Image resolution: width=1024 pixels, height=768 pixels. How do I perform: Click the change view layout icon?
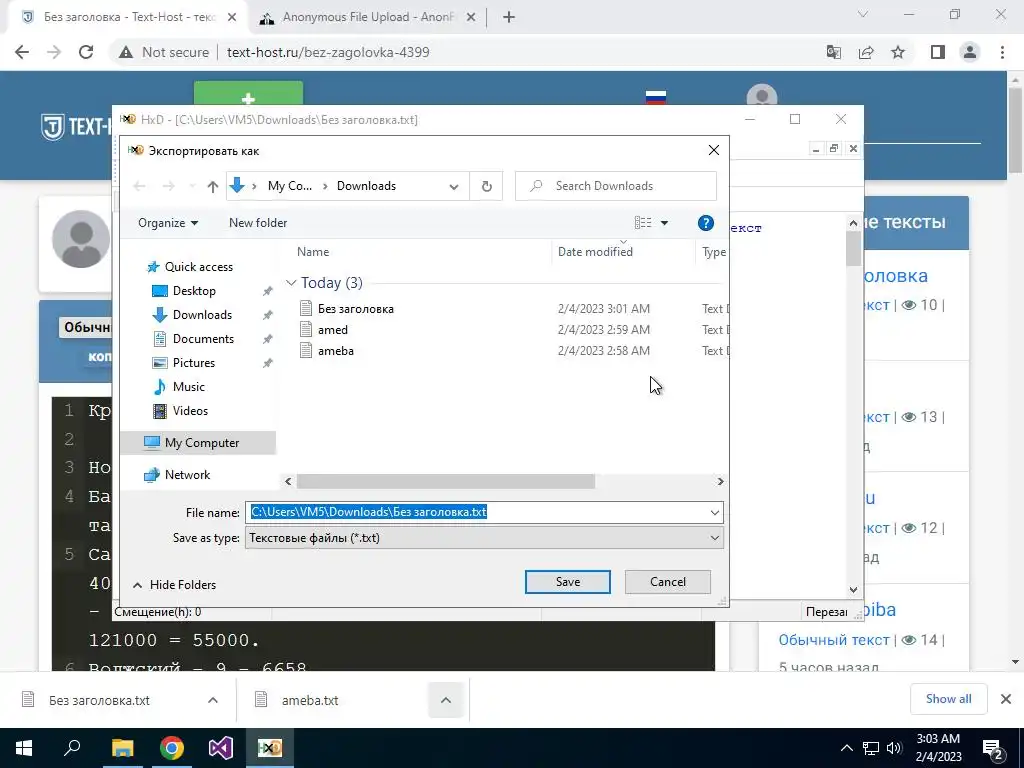643,223
